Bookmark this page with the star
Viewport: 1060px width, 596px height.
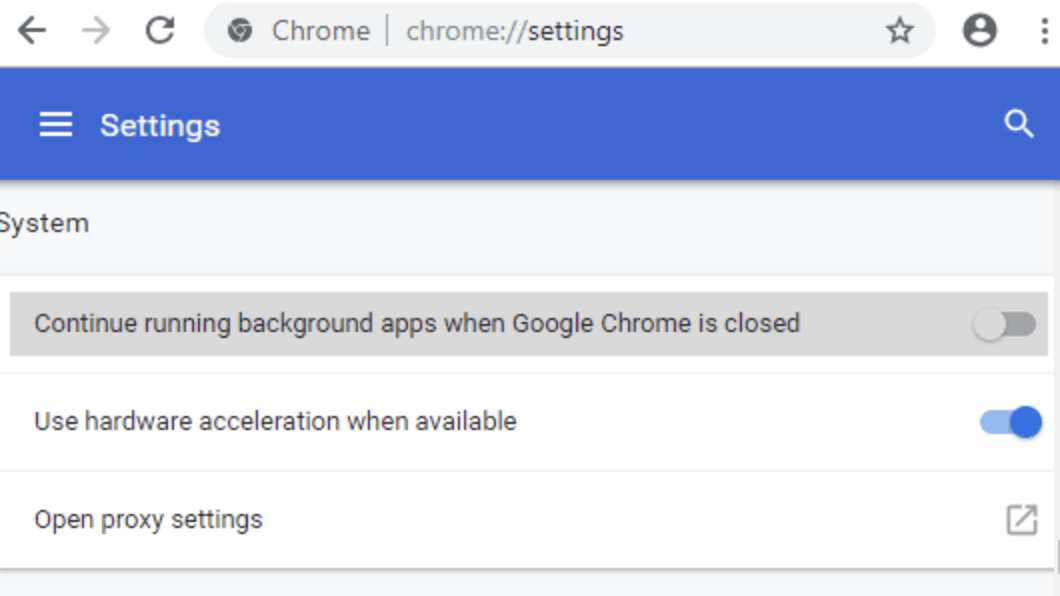pos(900,31)
